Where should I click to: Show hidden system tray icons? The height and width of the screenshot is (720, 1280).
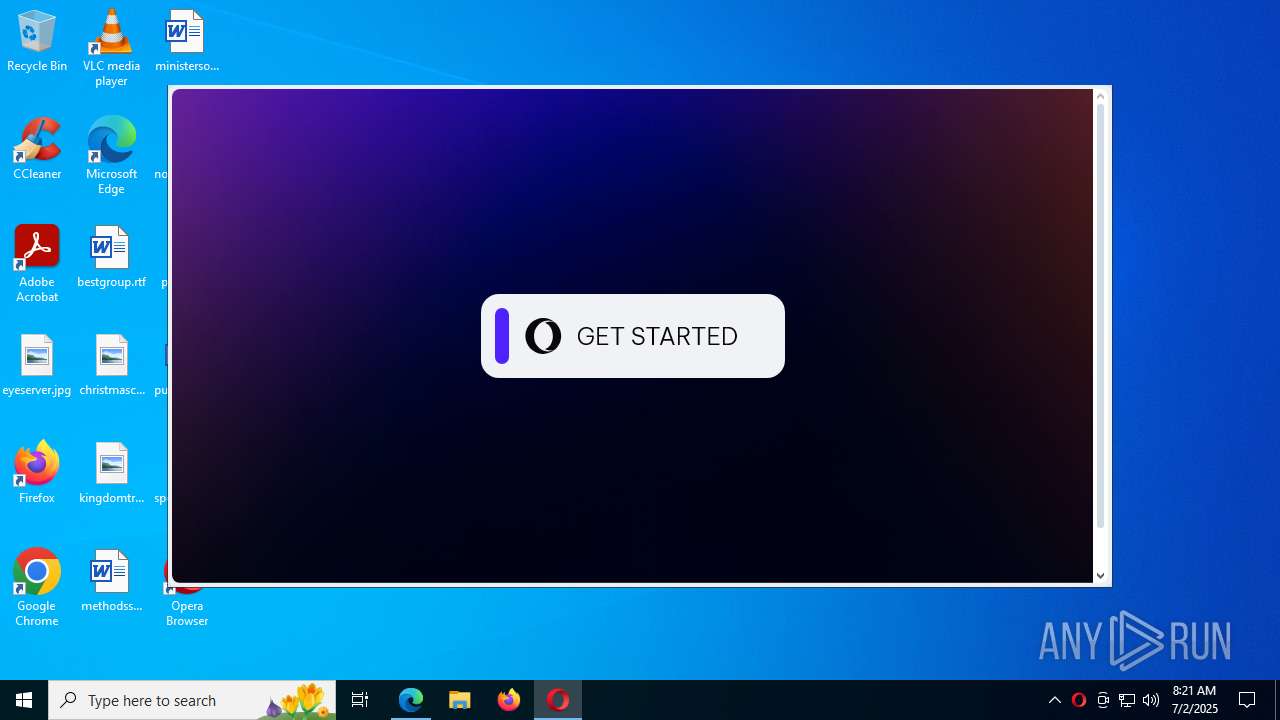[1054, 700]
